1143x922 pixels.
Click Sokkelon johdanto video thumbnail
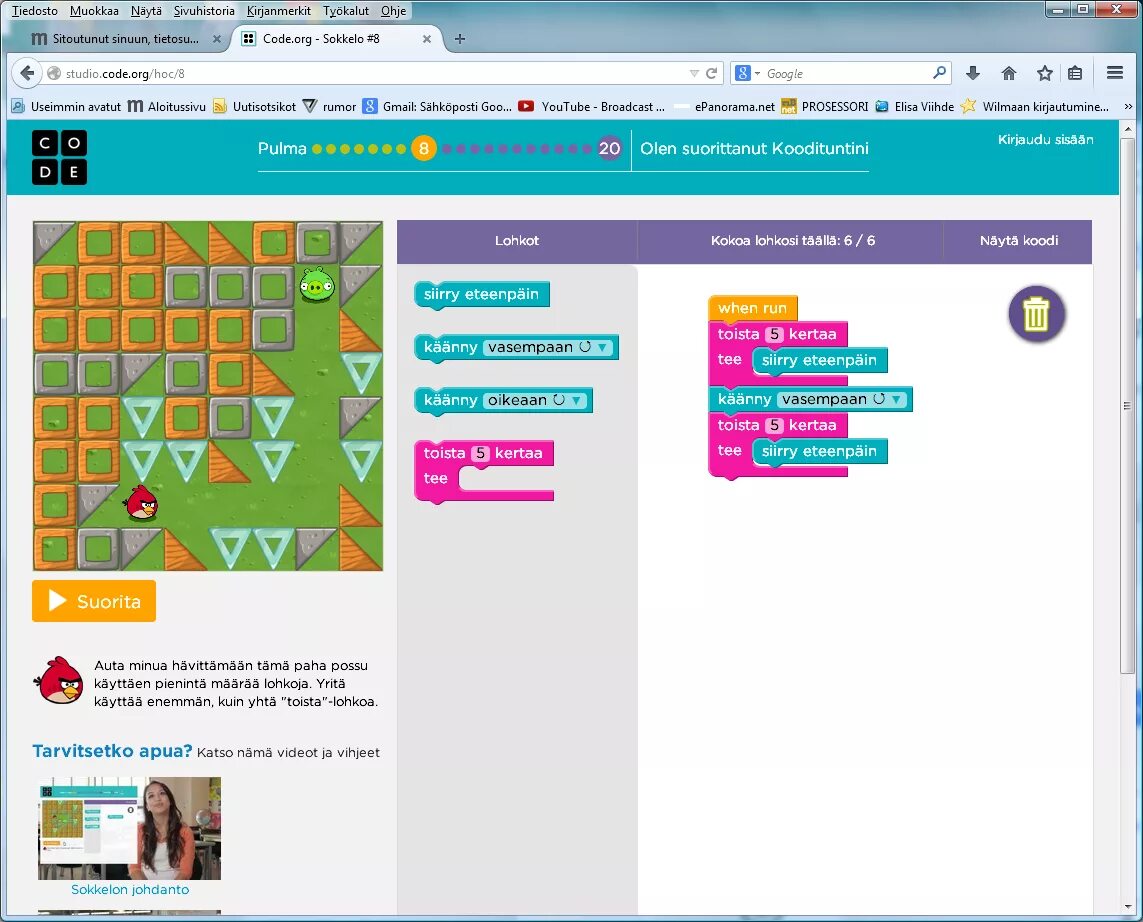[130, 829]
